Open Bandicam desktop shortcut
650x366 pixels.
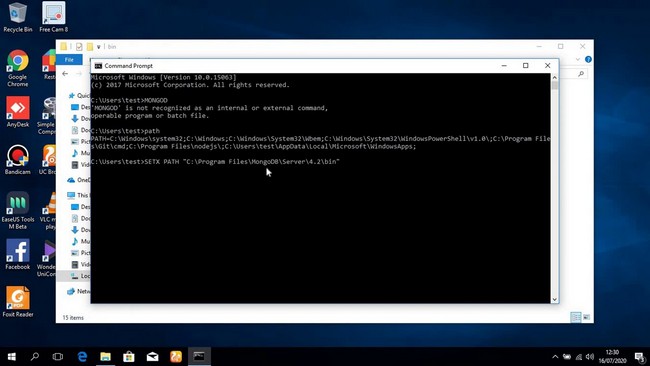(x=17, y=160)
